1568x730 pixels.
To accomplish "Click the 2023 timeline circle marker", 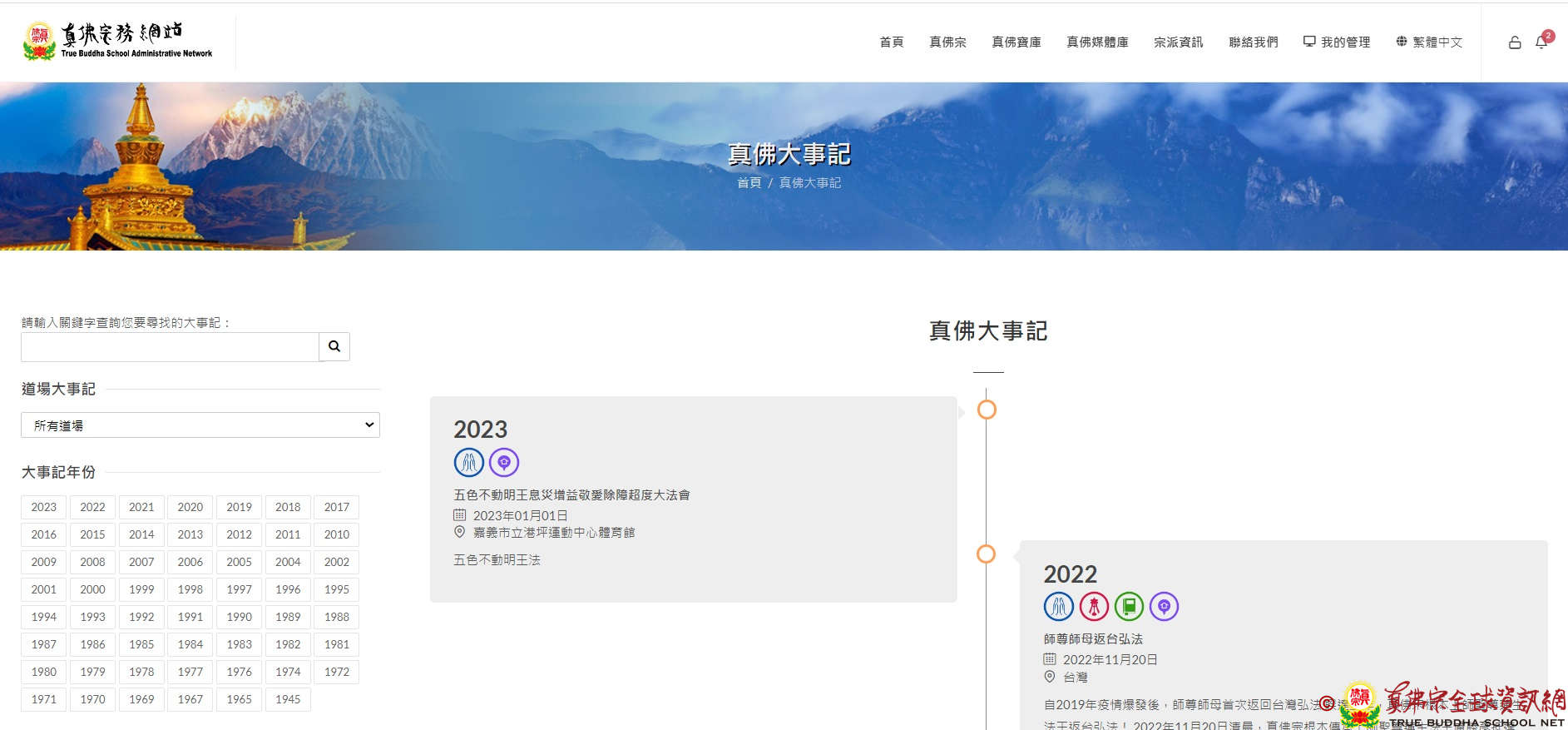I will [x=987, y=410].
